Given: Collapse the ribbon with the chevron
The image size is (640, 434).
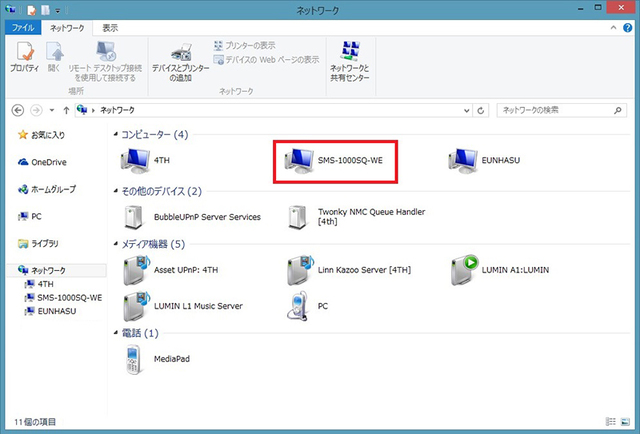Looking at the screenshot, I should click(x=613, y=28).
